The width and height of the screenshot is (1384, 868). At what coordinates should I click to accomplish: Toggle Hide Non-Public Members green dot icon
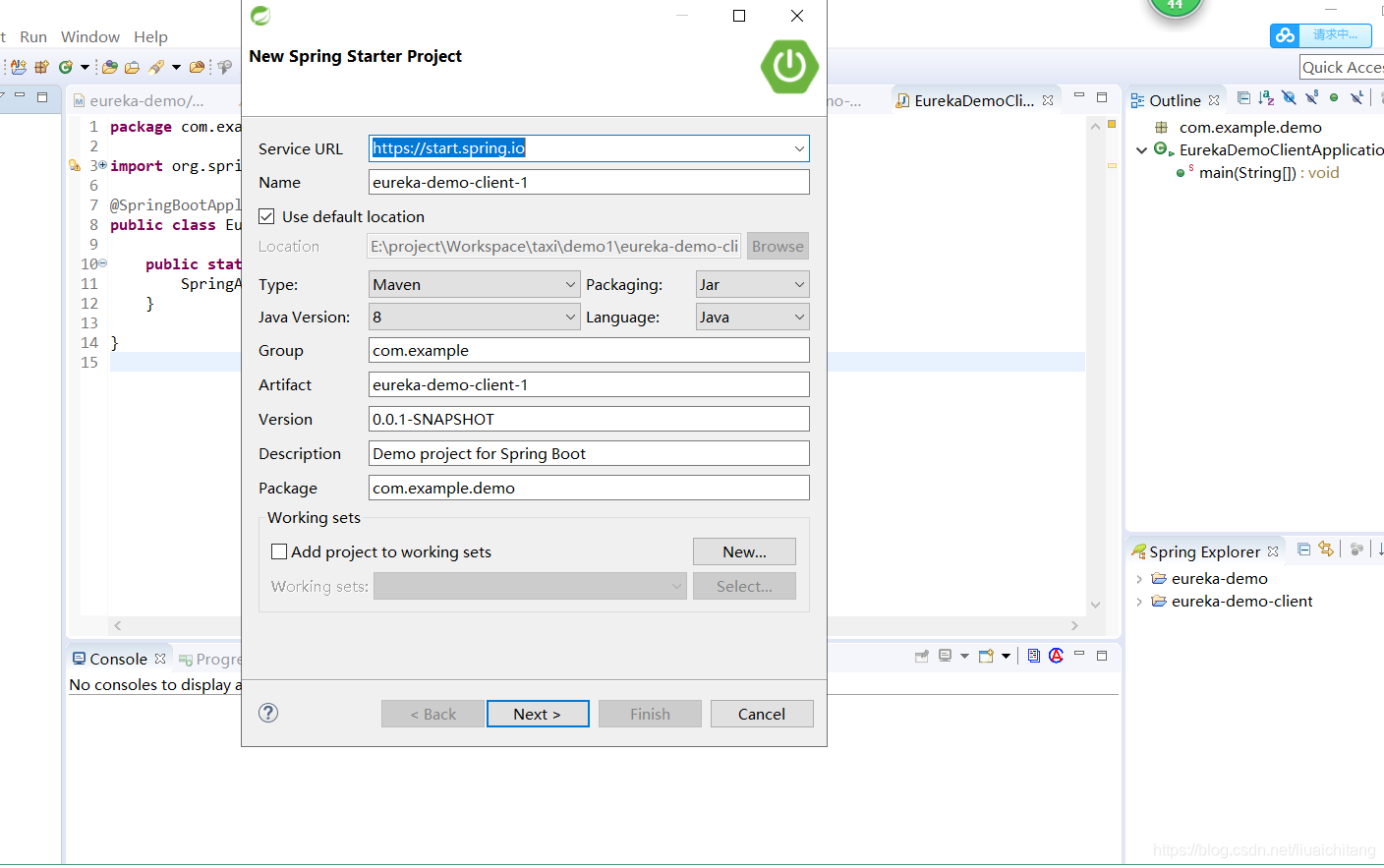(1334, 97)
